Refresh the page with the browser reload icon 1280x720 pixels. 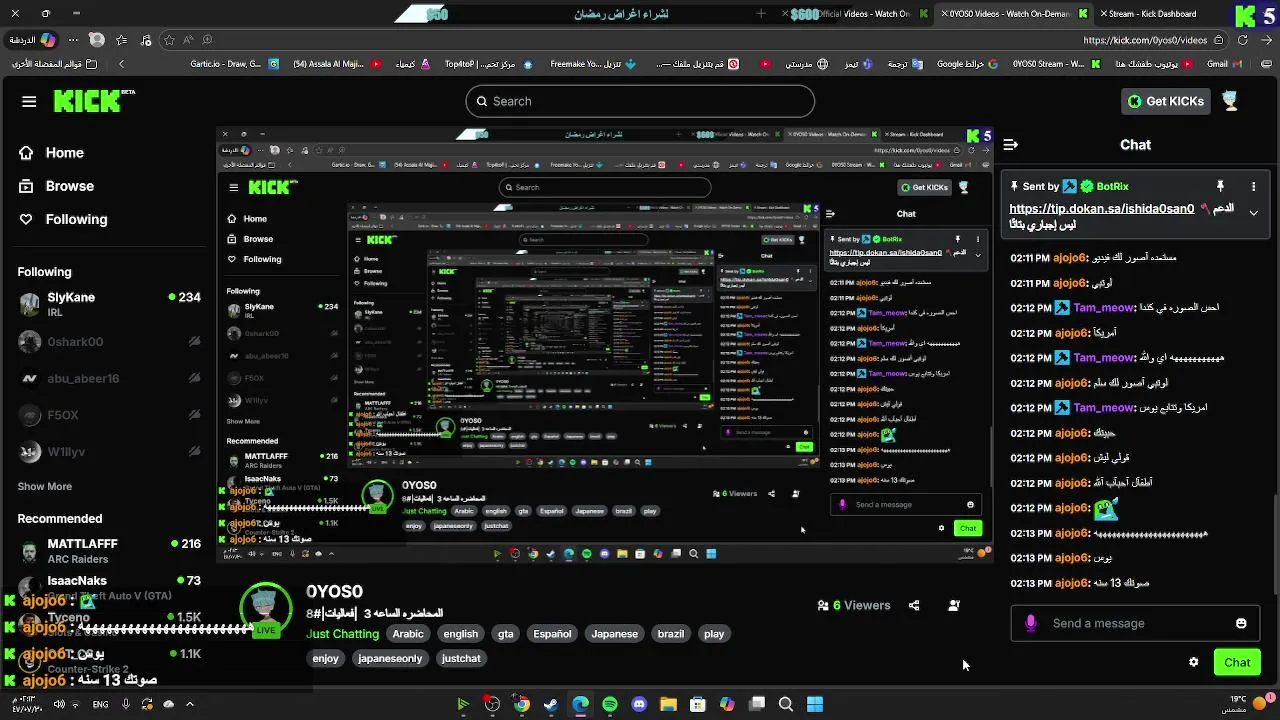1243,40
